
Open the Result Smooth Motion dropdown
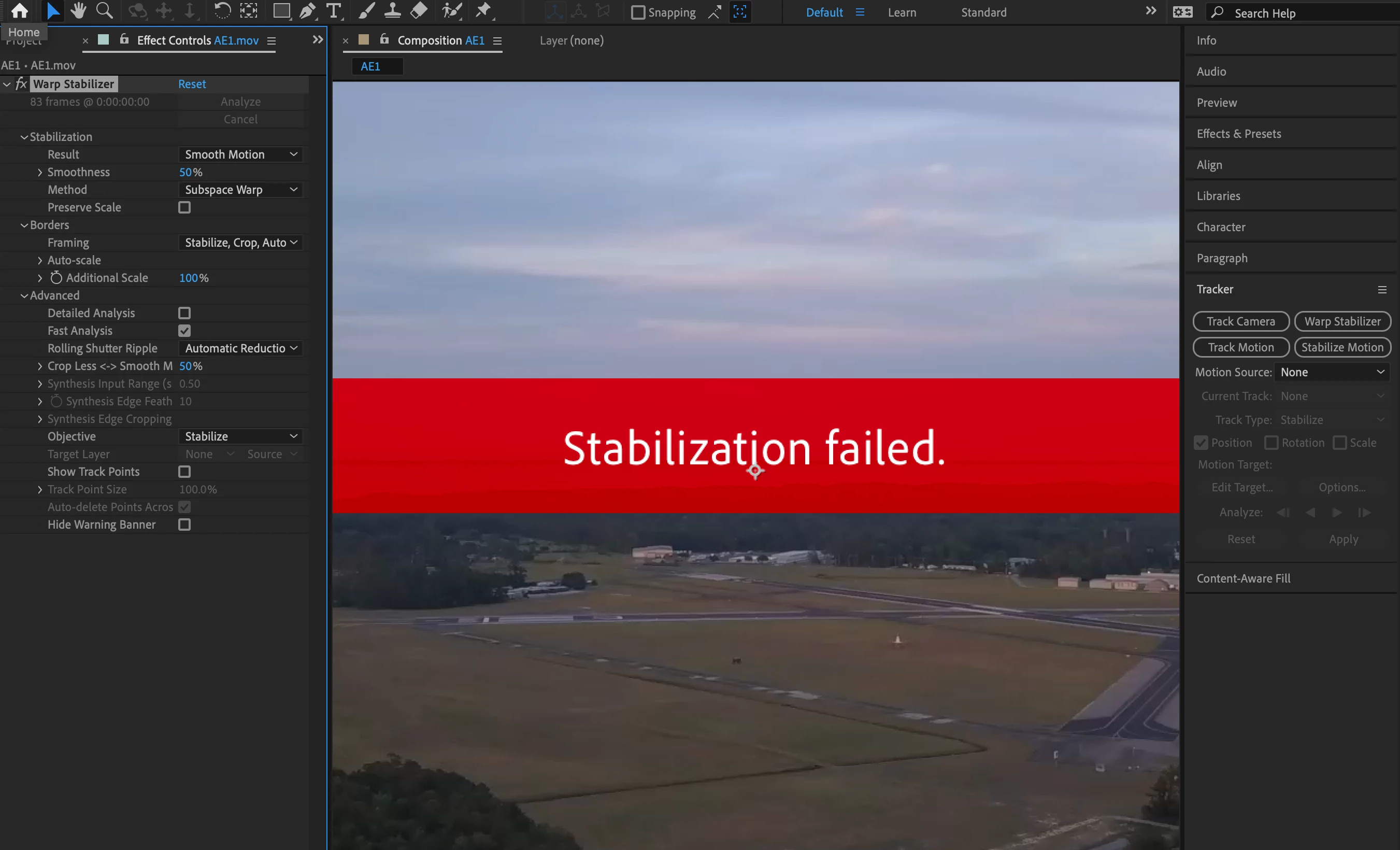click(240, 154)
